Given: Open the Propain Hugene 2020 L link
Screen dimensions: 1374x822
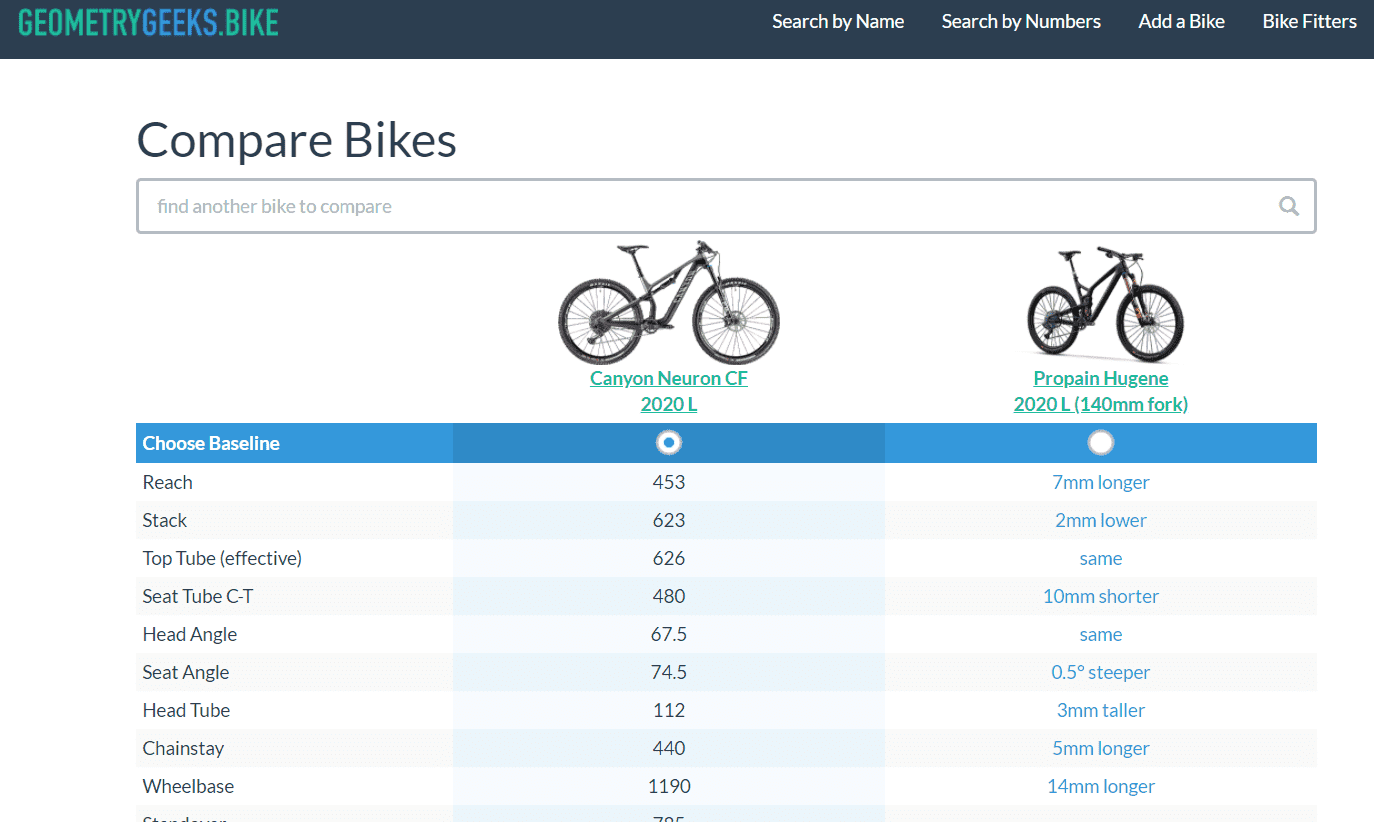Looking at the screenshot, I should pos(1101,391).
